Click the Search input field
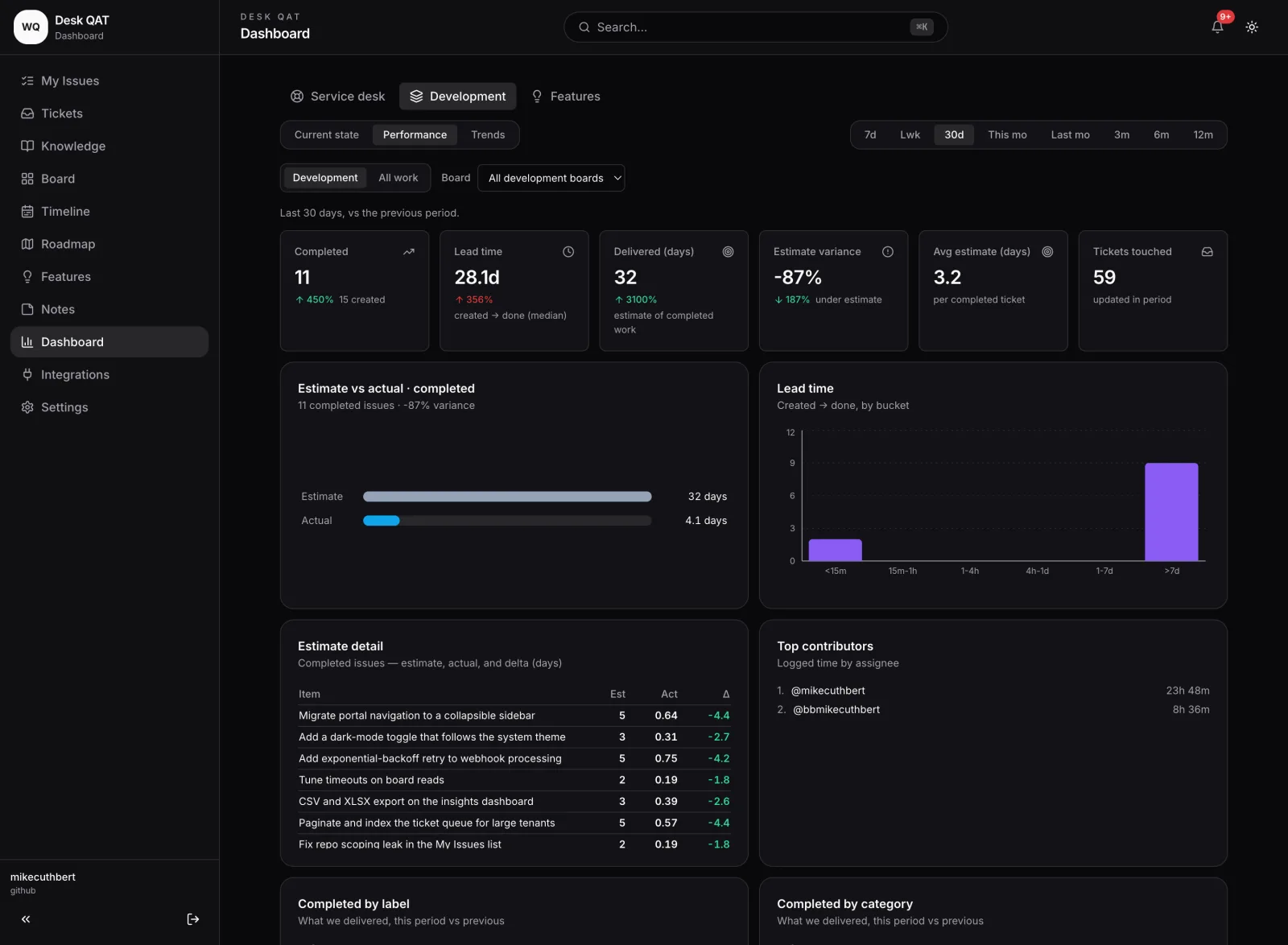The width and height of the screenshot is (1288, 945). pos(755,27)
